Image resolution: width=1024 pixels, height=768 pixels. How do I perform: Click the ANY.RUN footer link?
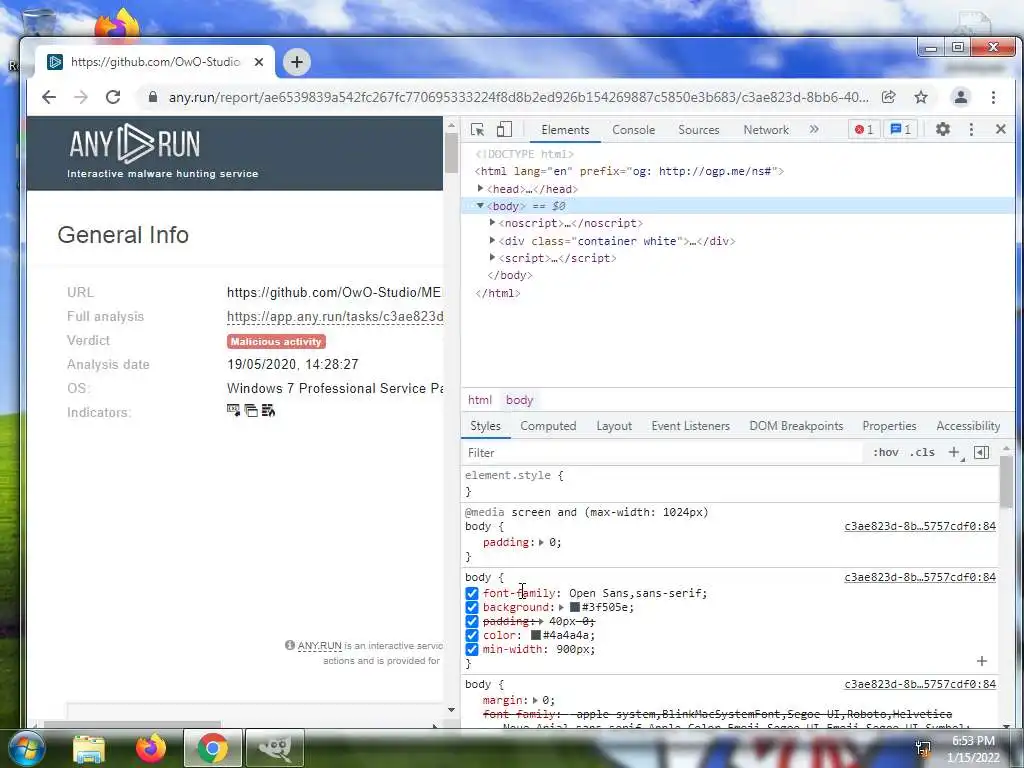pyautogui.click(x=319, y=646)
